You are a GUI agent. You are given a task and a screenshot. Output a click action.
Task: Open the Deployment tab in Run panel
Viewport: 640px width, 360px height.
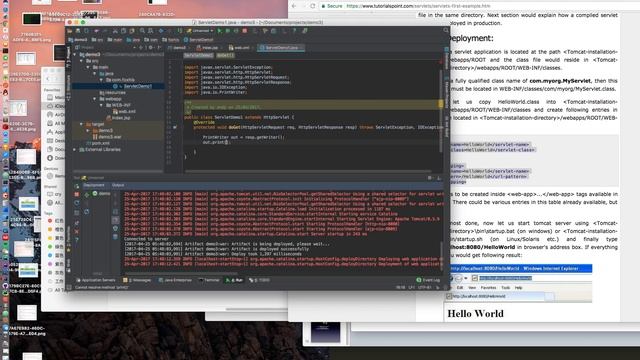[94, 185]
